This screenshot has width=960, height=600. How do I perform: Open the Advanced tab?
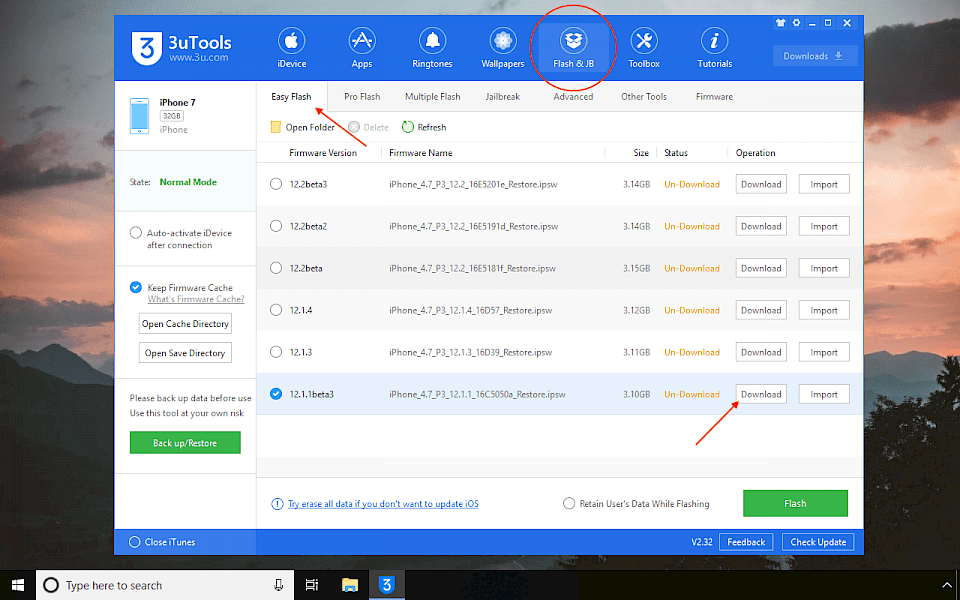[573, 97]
